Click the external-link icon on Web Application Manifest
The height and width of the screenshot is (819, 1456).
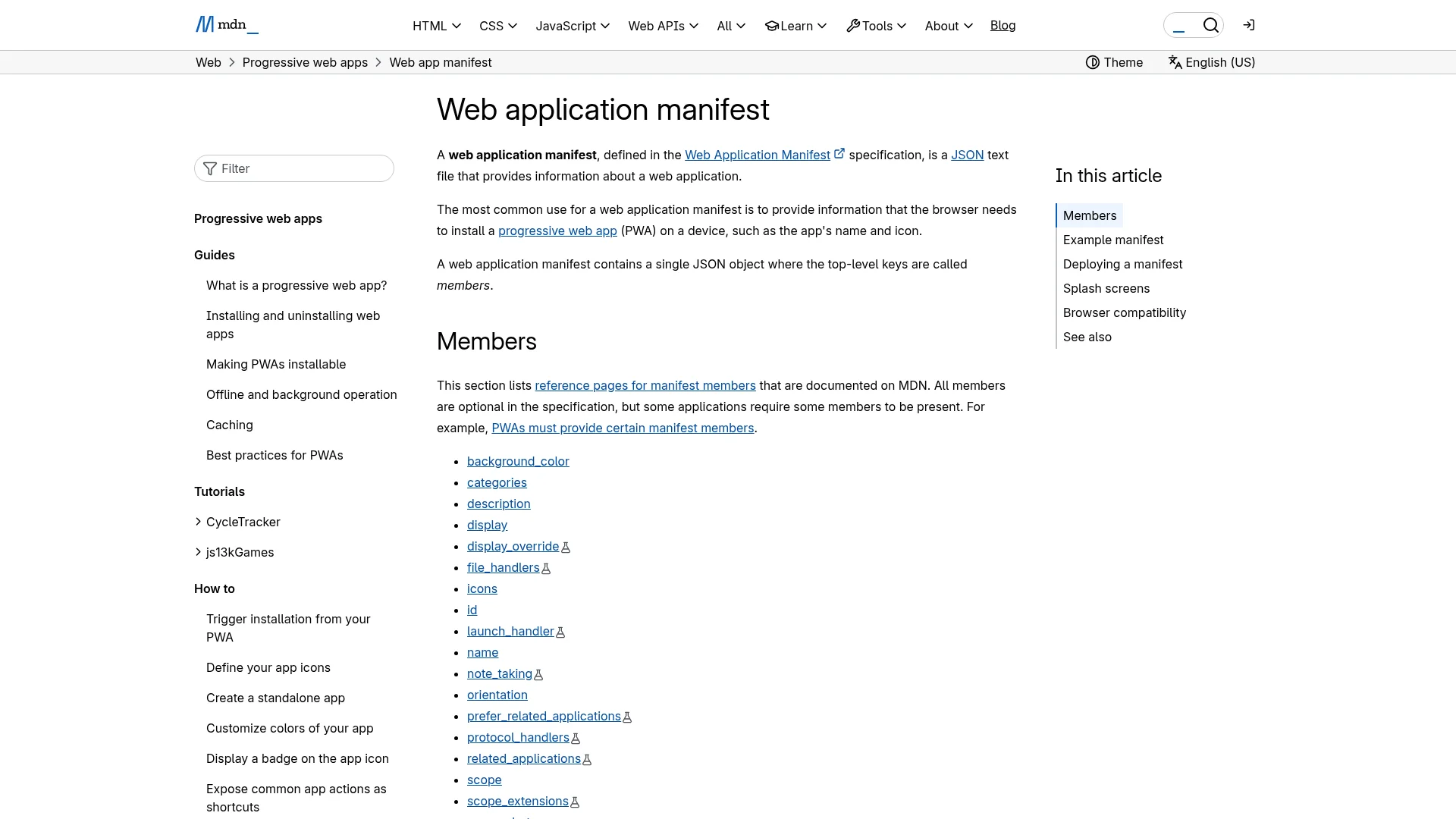pos(838,152)
